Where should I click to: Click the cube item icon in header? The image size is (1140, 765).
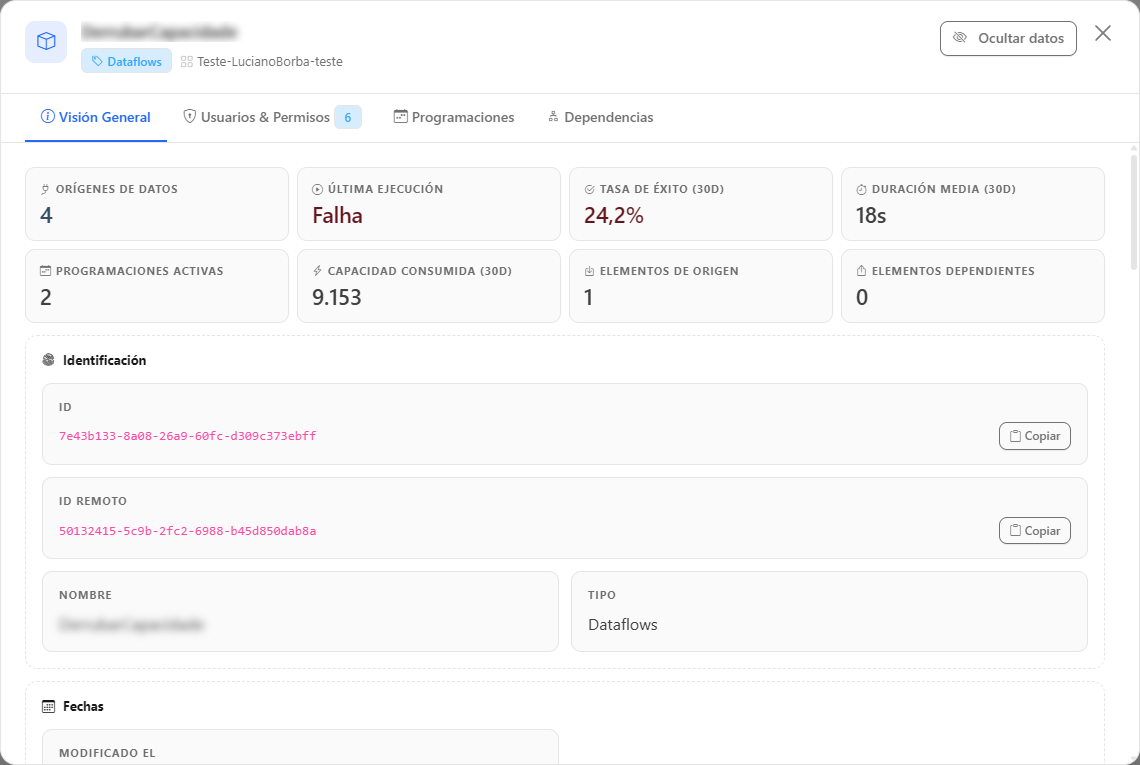point(46,41)
